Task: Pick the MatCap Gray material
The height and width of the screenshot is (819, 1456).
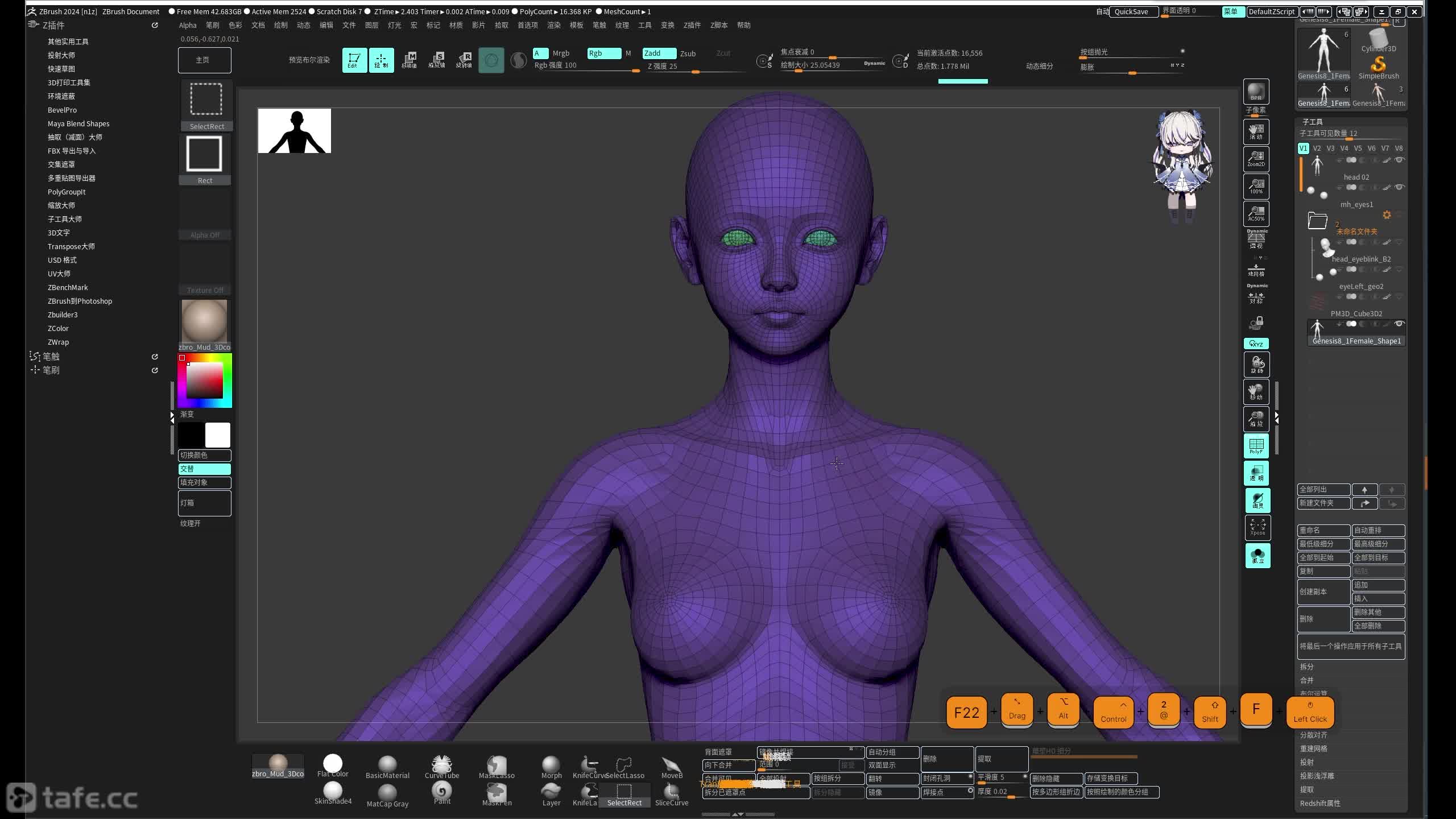Action: (387, 795)
